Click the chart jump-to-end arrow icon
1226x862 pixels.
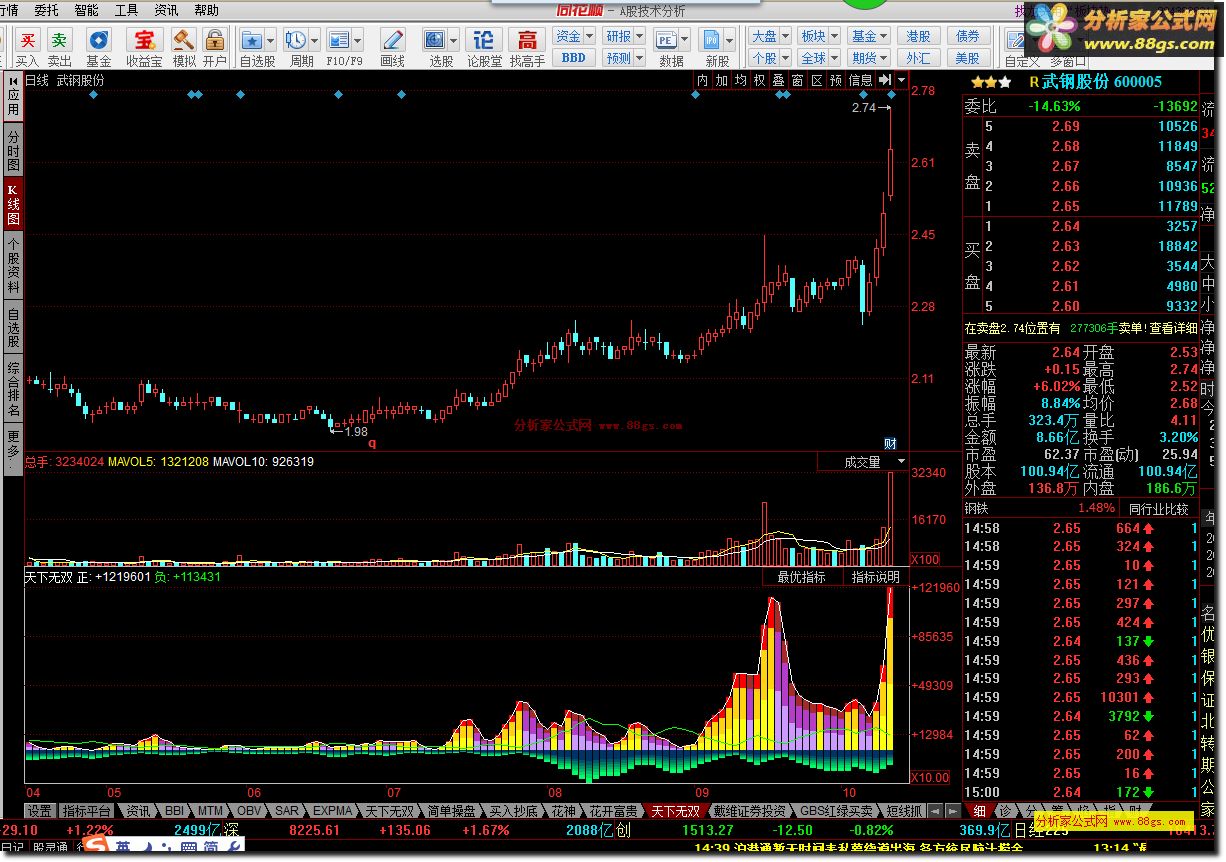(884, 80)
